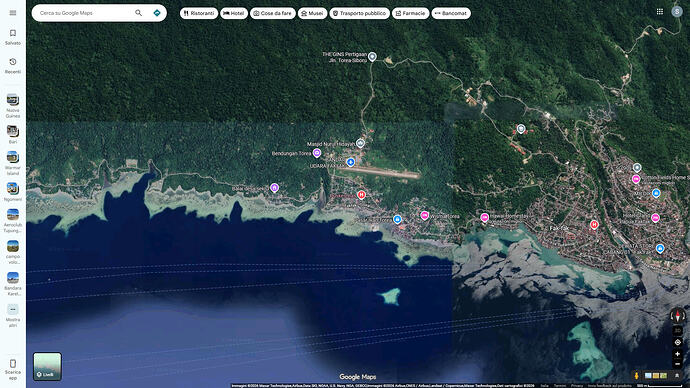
Task: Open the Google account avatar
Action: pyautogui.click(x=677, y=12)
